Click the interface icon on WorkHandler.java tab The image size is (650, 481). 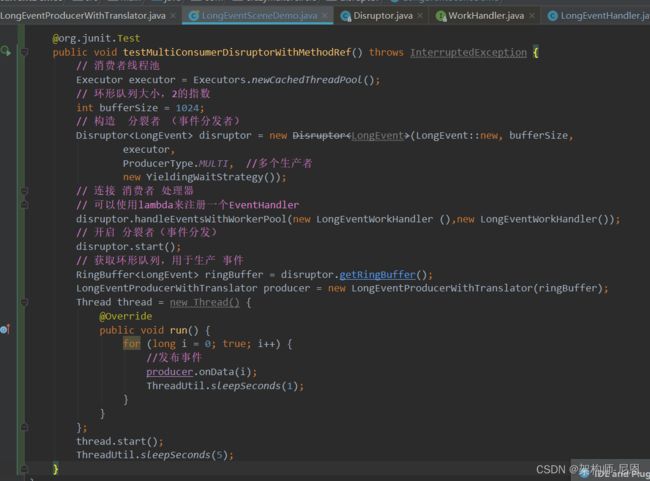tap(441, 16)
